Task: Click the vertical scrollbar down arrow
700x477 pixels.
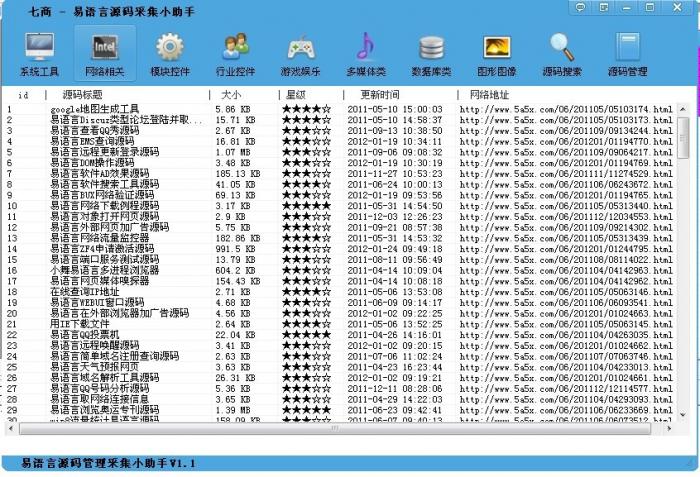Action: 683,415
